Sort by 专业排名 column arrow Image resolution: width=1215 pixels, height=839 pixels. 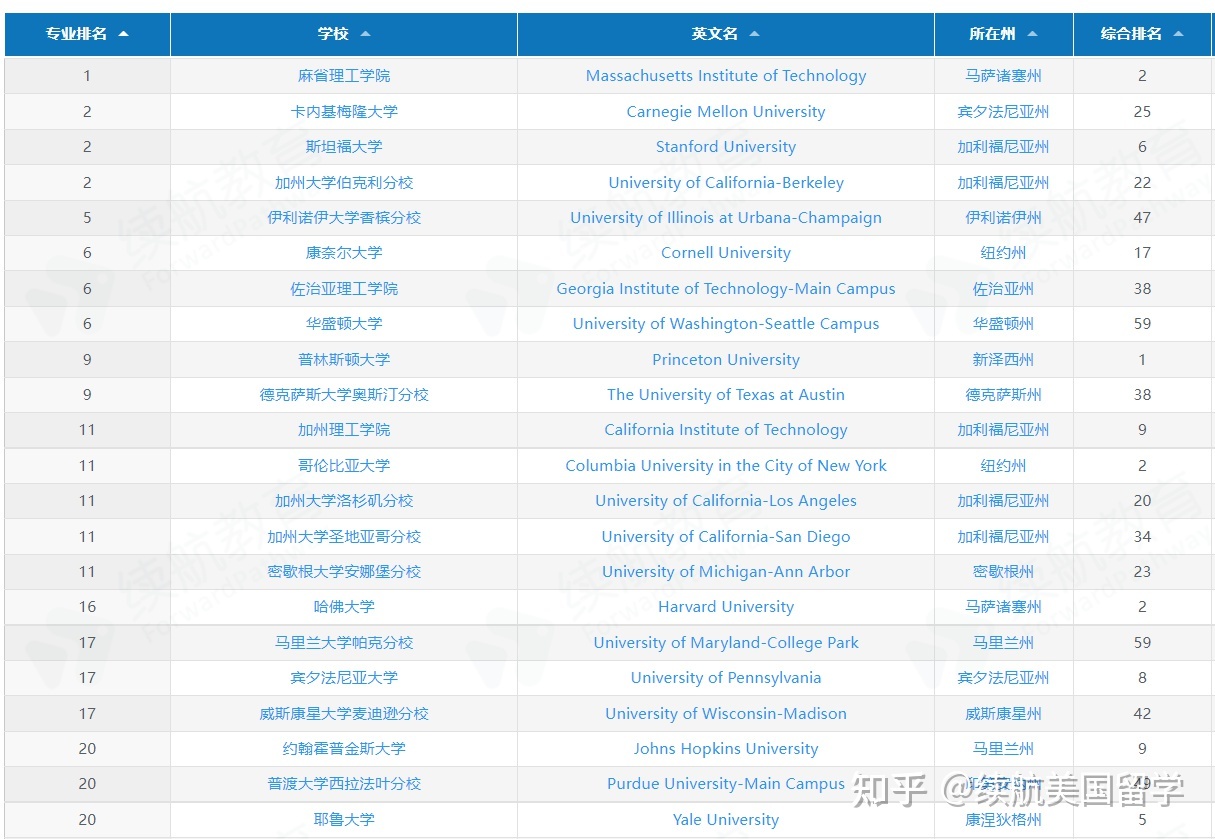(123, 34)
